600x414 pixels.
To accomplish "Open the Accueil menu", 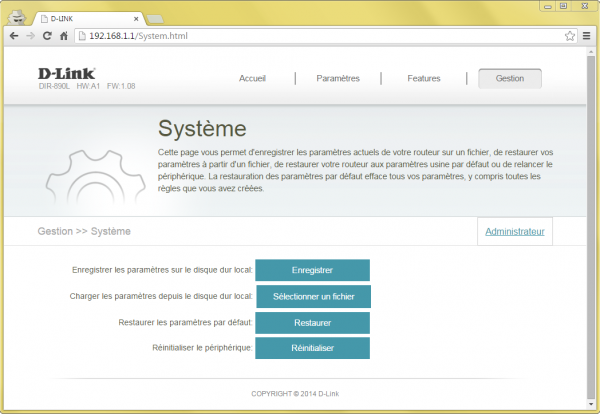I will [x=253, y=78].
